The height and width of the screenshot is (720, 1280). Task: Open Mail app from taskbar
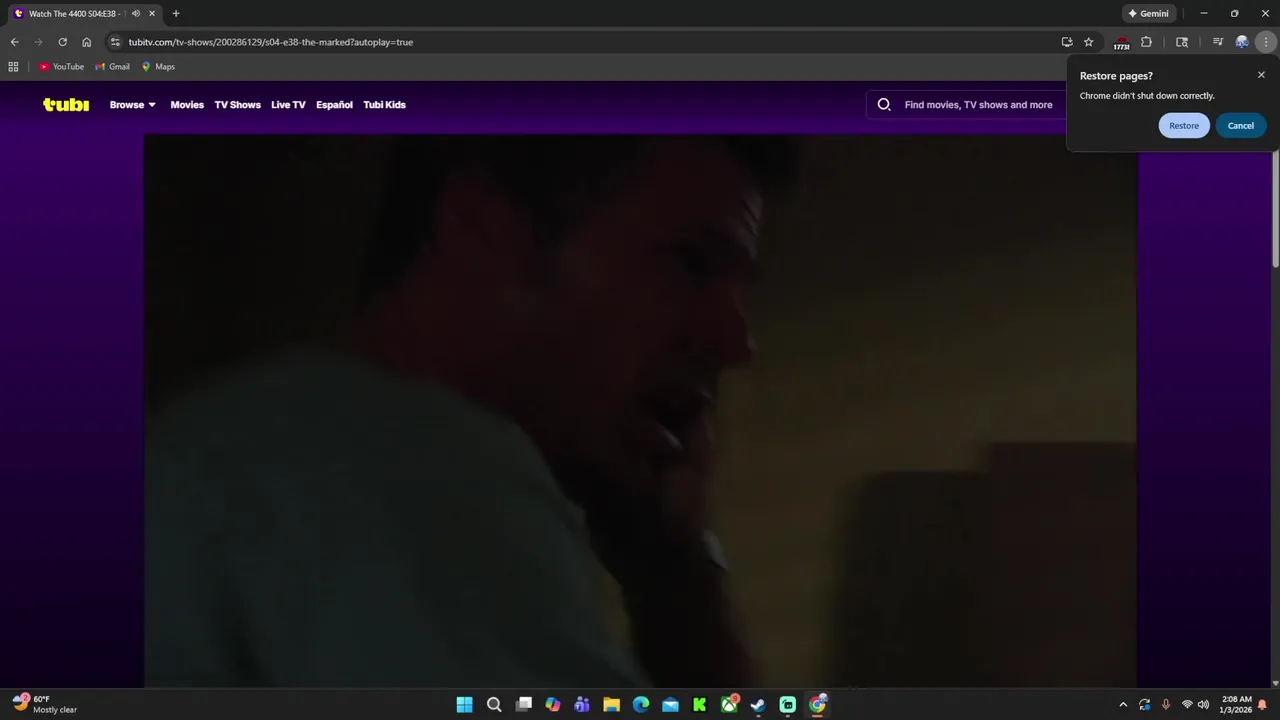coord(670,705)
